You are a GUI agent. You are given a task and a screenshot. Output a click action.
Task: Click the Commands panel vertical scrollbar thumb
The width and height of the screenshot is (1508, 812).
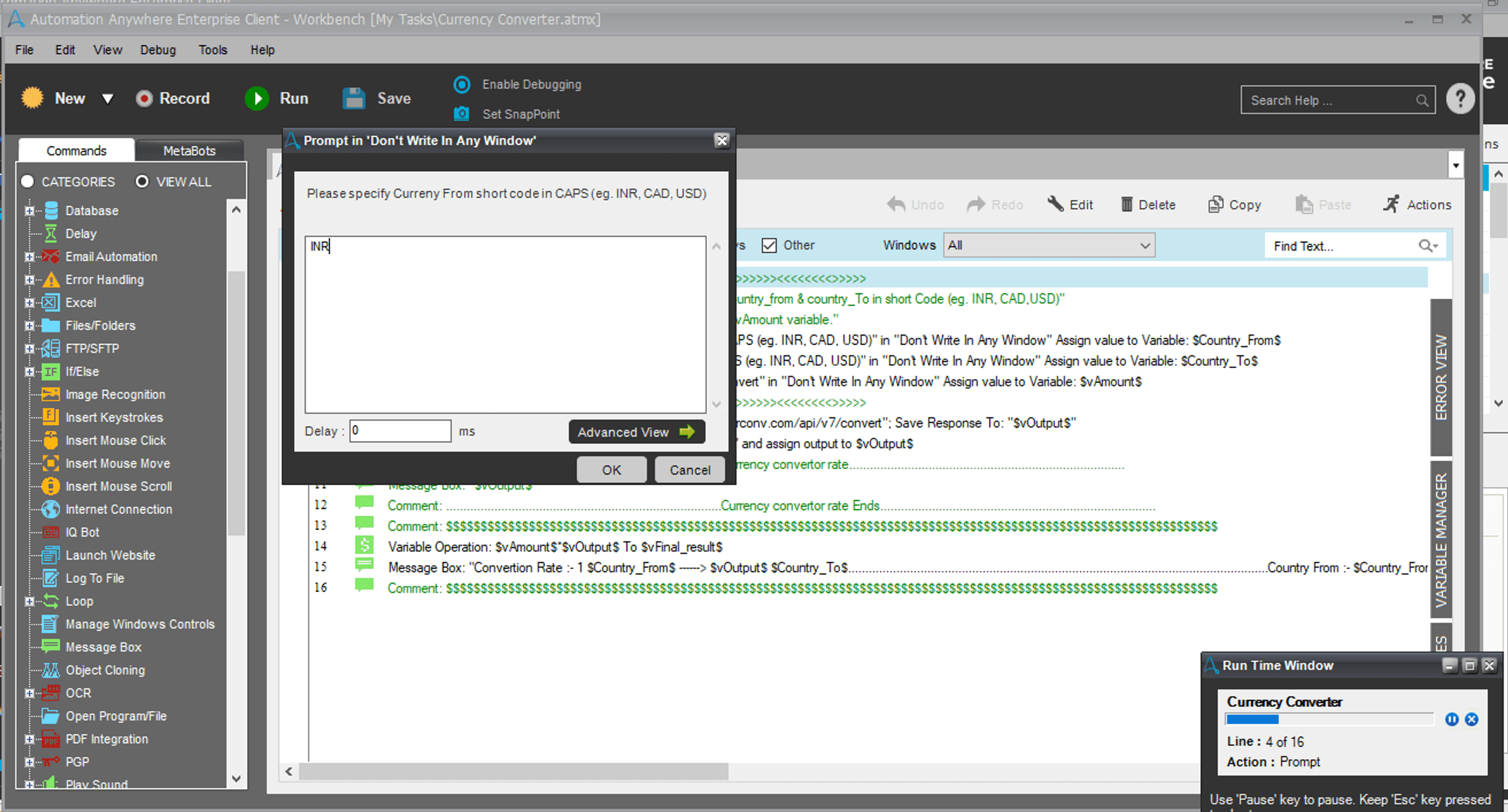236,403
